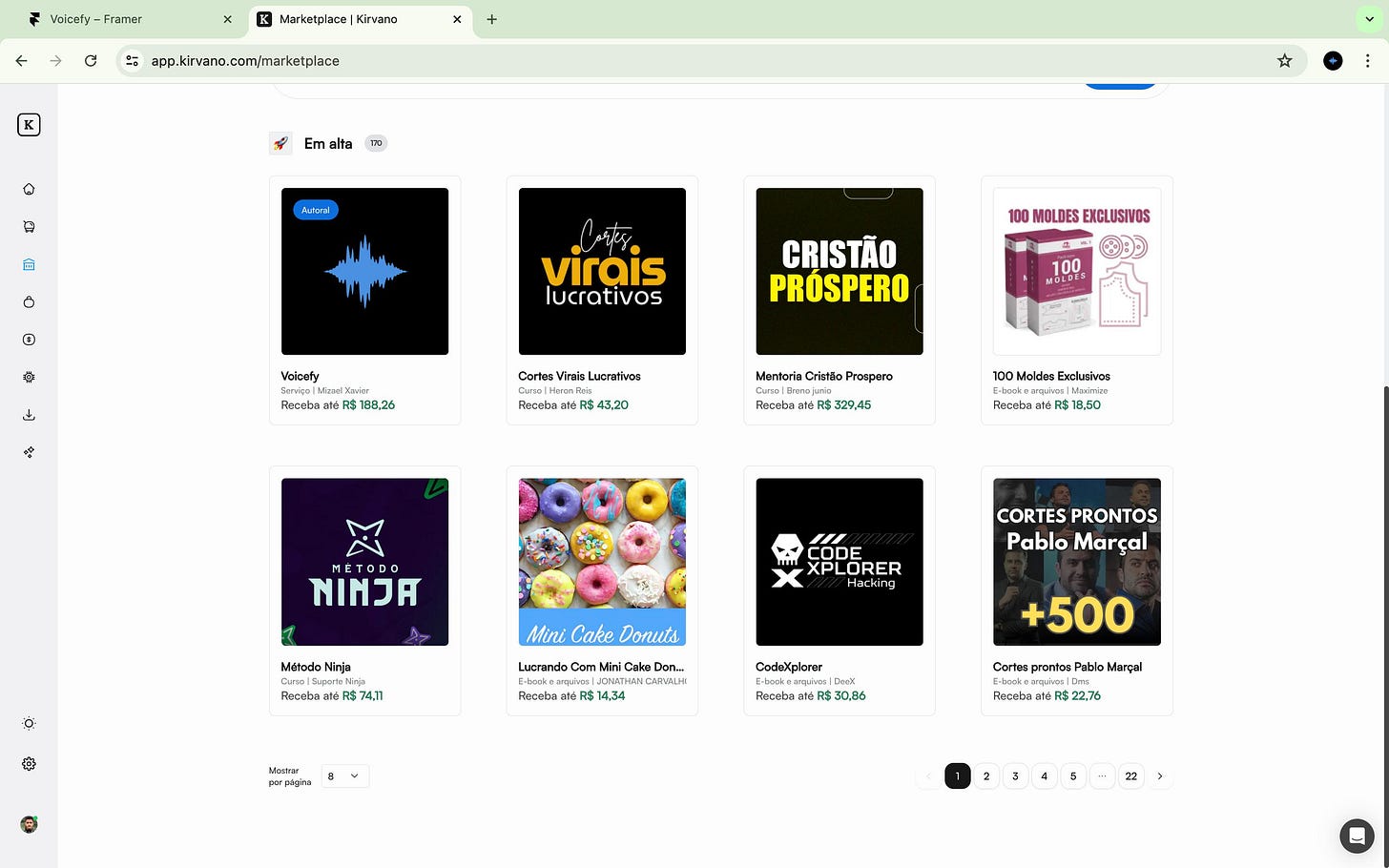Open the Mini Cake Donuts thumbnail
Image resolution: width=1389 pixels, height=868 pixels.
[602, 562]
